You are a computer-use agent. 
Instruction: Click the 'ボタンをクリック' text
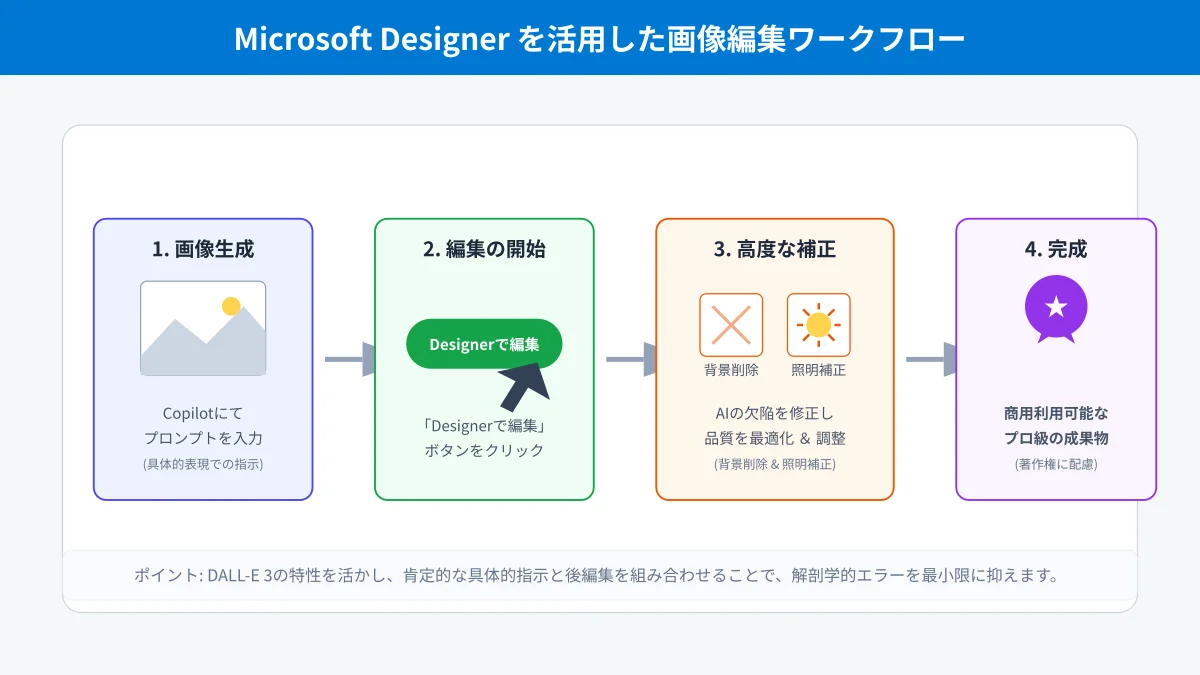484,450
